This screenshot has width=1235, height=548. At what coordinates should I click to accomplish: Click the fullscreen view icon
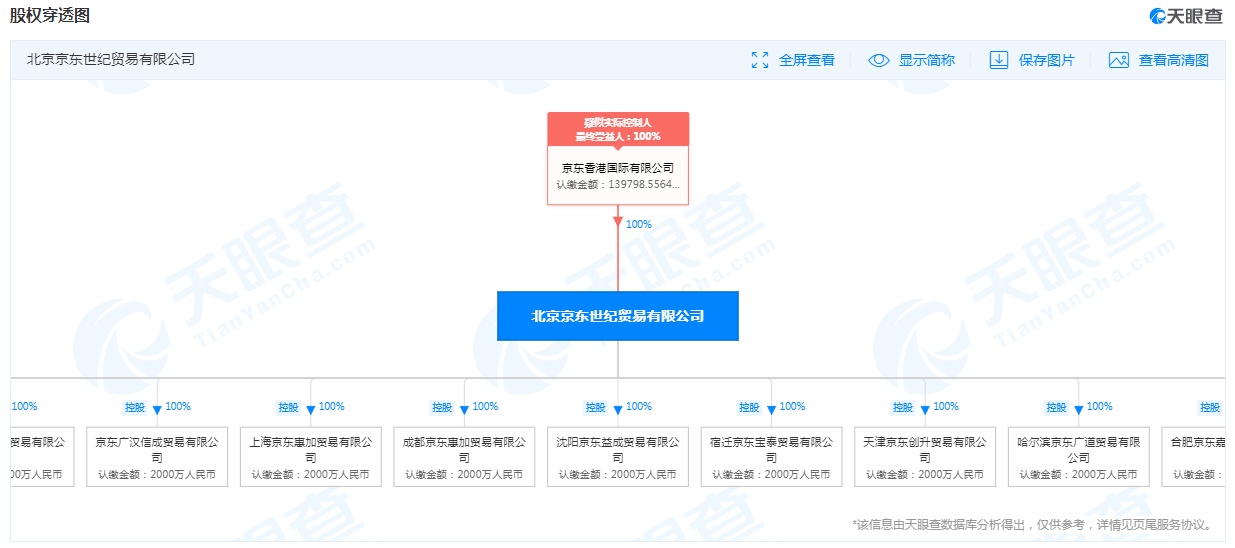click(760, 60)
